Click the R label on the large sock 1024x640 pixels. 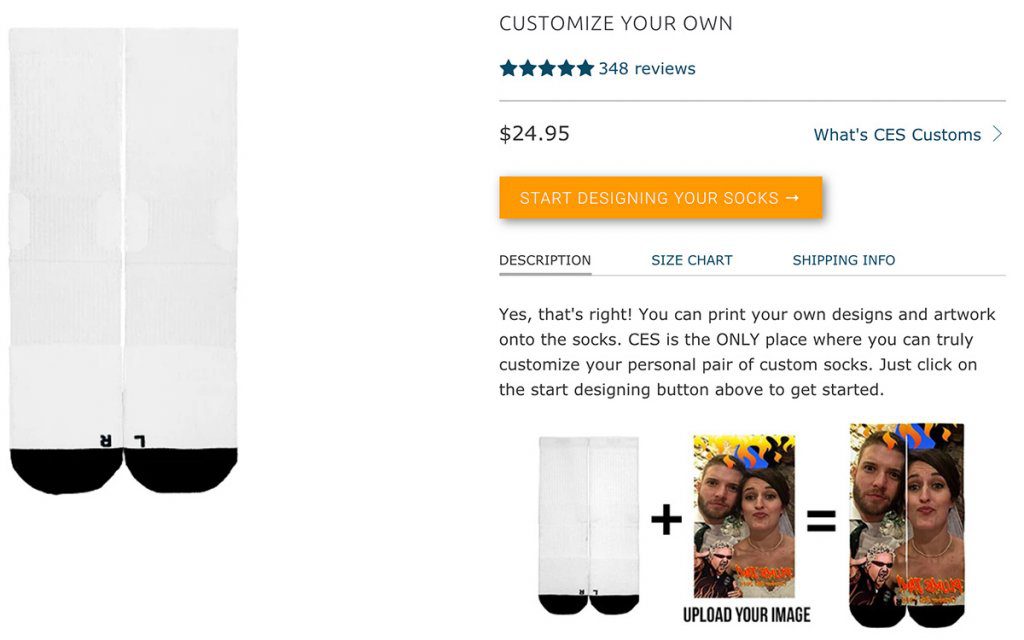click(x=105, y=440)
